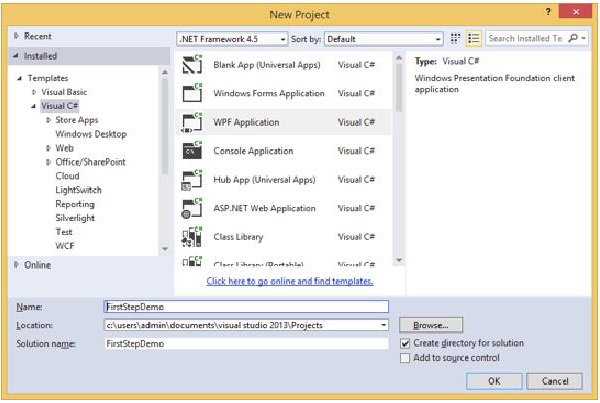
Task: Click the Console Application template icon
Action: coord(193,151)
